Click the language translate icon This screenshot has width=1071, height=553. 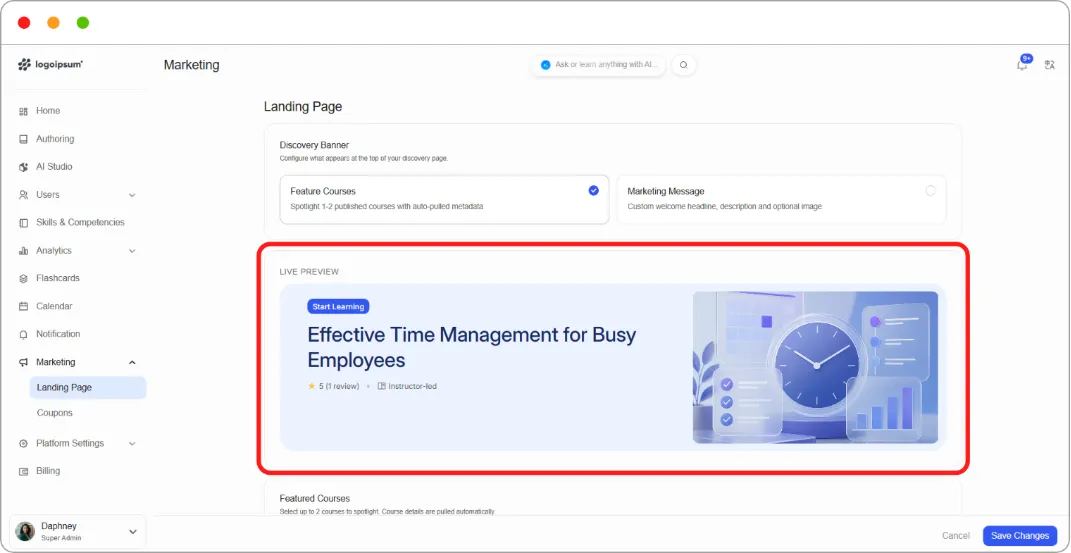1050,65
